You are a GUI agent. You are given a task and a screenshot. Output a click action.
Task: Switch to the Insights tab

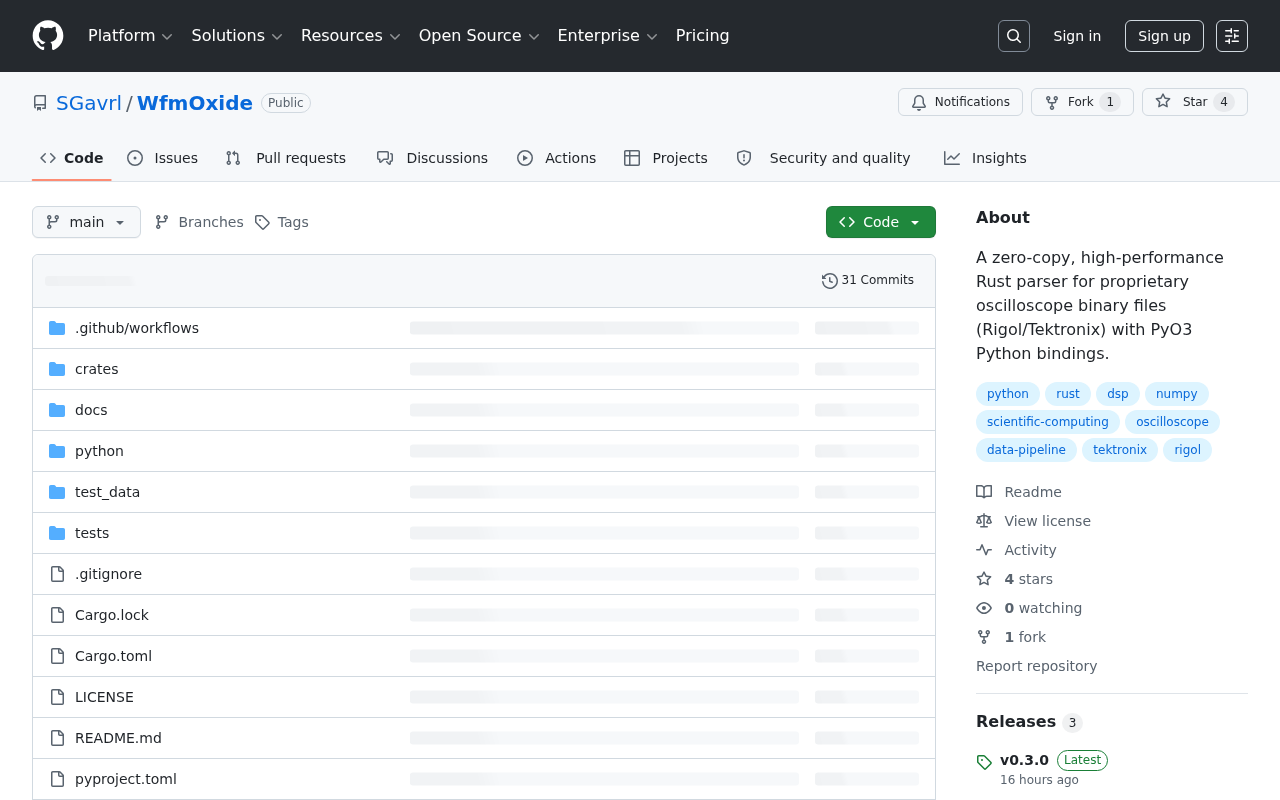coord(985,158)
